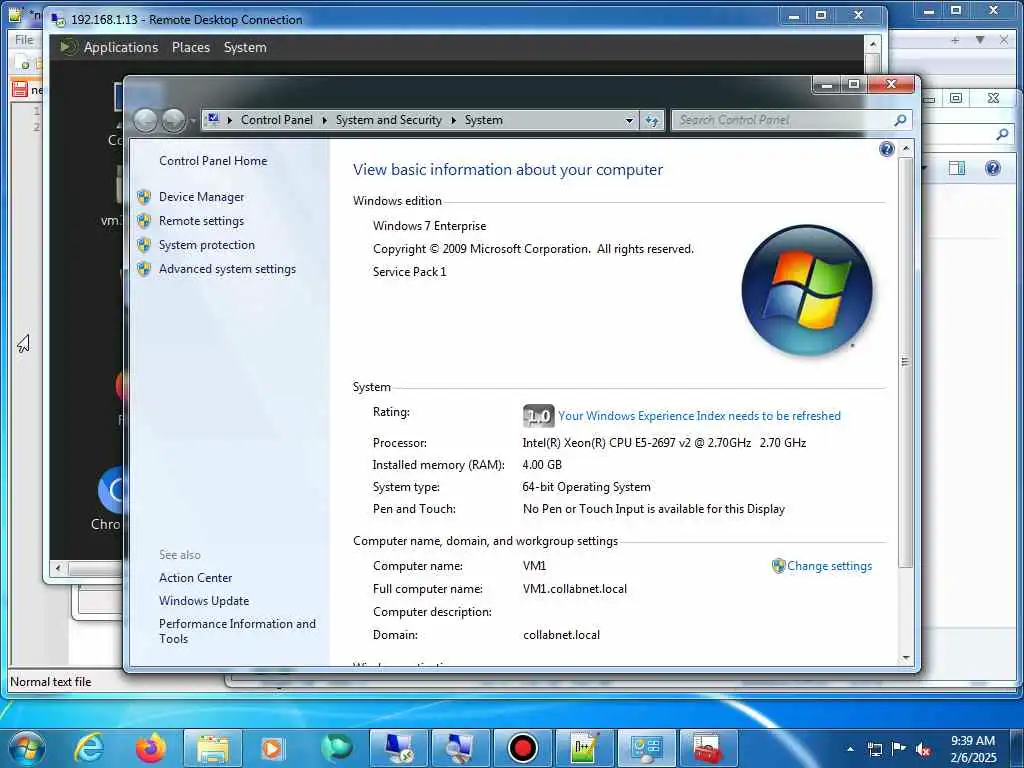This screenshot has width=1024, height=768.
Task: Click the remote panel logo icon beside Applications
Action: coord(67,47)
